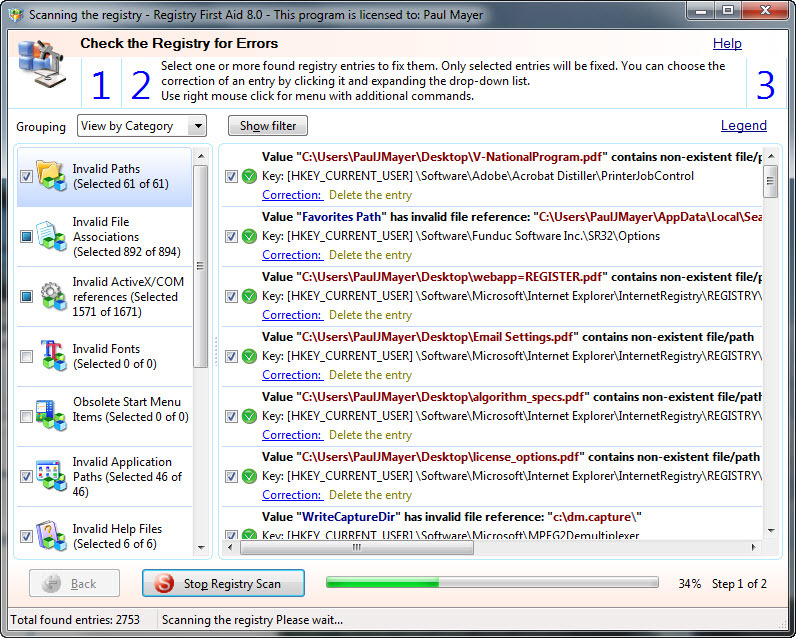
Task: Click the Invalid Help Files (Selected 6 of 6) label
Action: [117, 536]
